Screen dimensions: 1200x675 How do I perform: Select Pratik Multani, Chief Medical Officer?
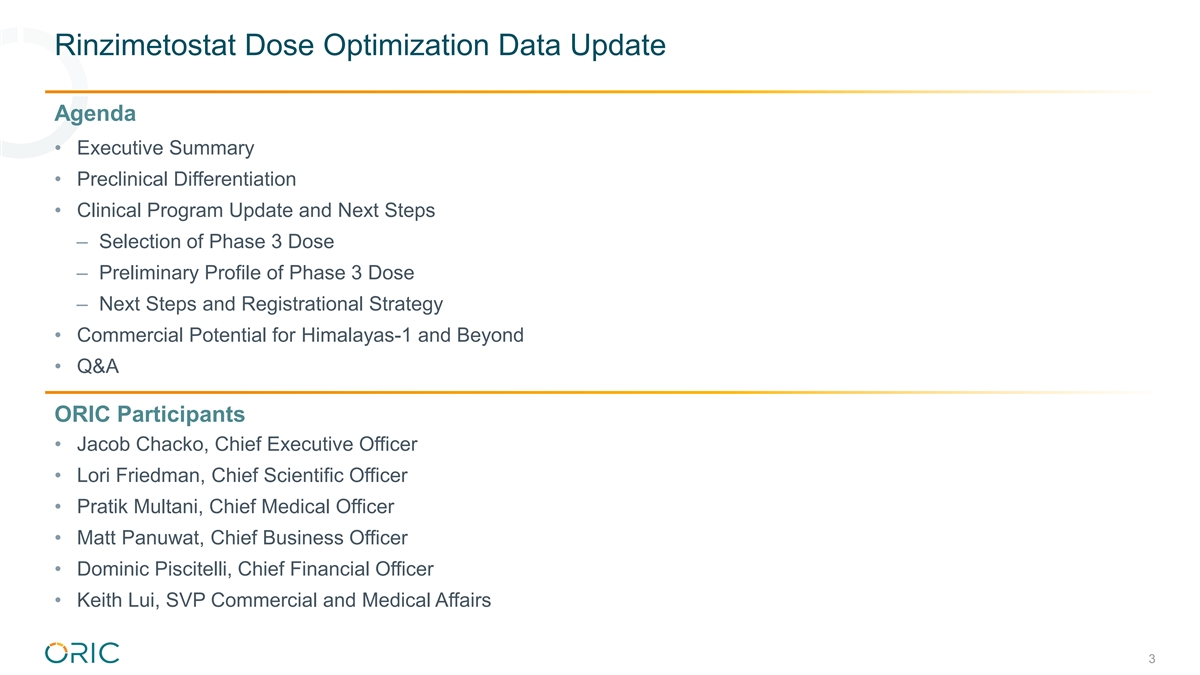[235, 506]
